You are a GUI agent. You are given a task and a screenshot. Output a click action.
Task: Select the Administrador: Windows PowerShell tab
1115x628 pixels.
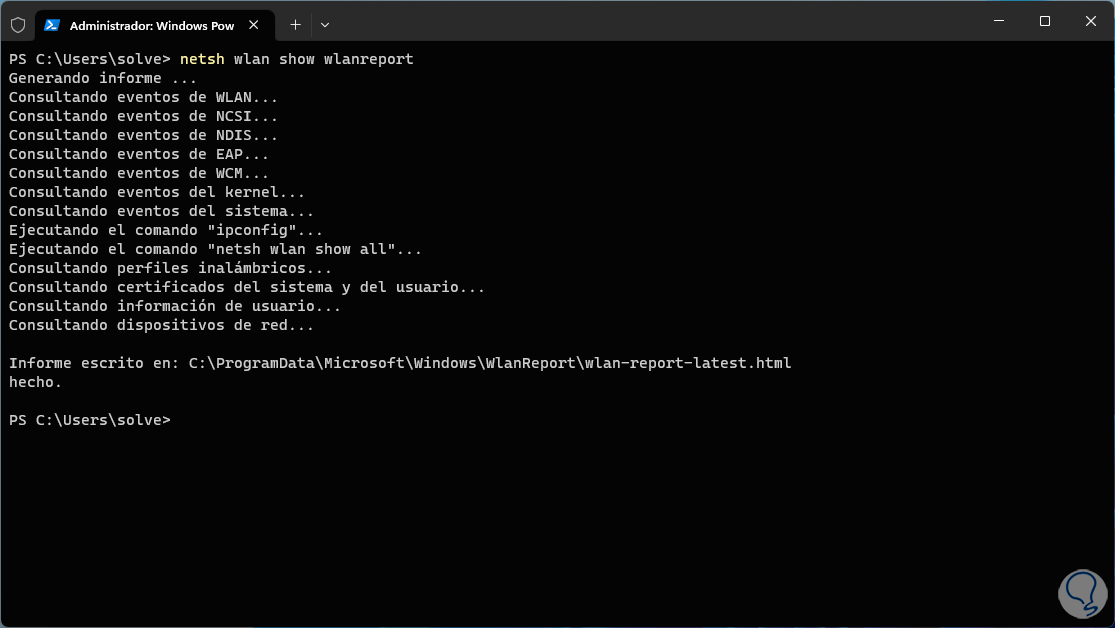coord(150,25)
